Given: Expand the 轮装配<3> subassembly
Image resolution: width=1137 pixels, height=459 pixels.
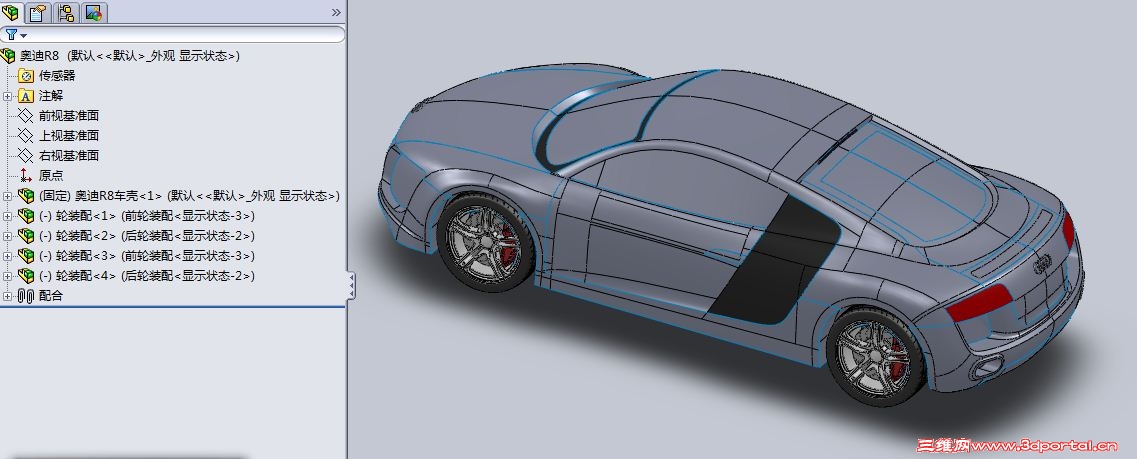Looking at the screenshot, I should (x=7, y=256).
